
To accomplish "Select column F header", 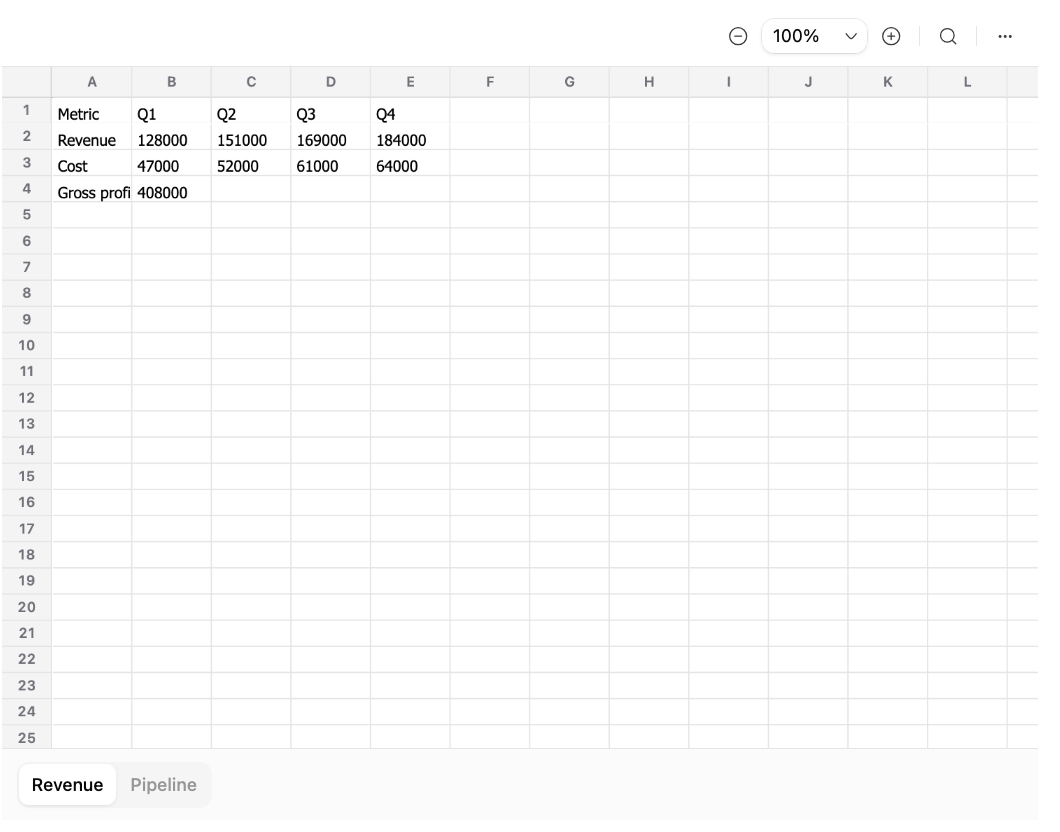I will point(490,82).
